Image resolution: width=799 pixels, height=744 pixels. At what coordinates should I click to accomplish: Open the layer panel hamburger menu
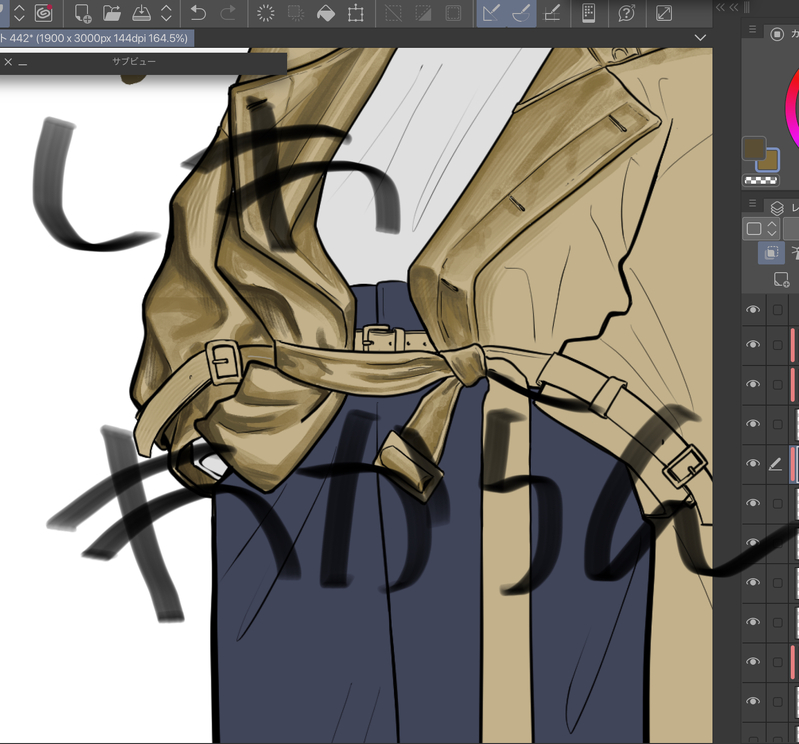(753, 204)
